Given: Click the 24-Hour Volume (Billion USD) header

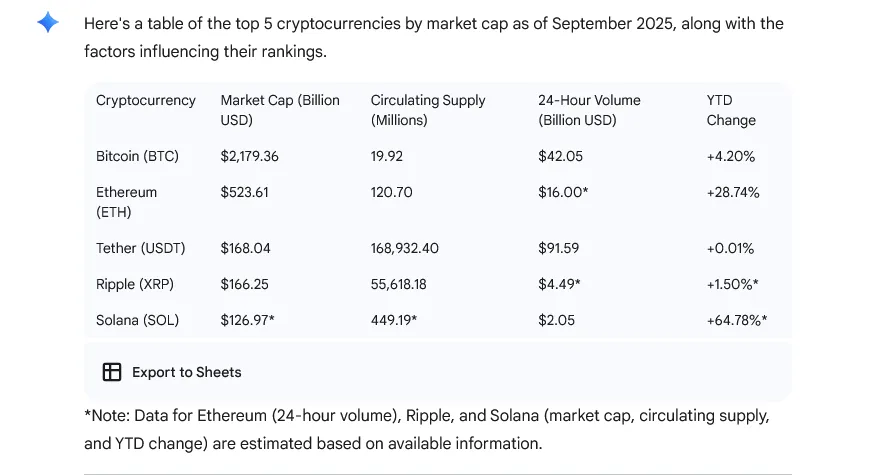Looking at the screenshot, I should (589, 110).
